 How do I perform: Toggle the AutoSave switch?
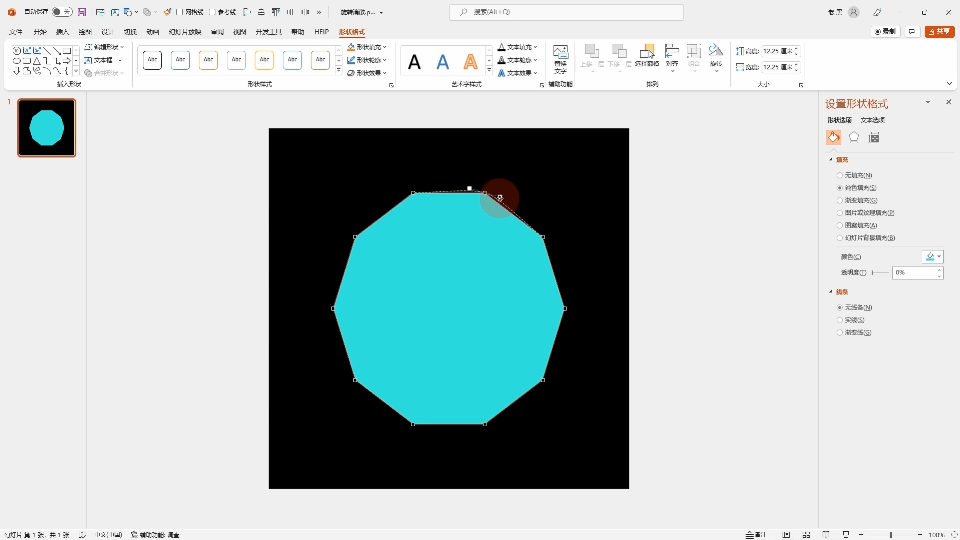62,12
